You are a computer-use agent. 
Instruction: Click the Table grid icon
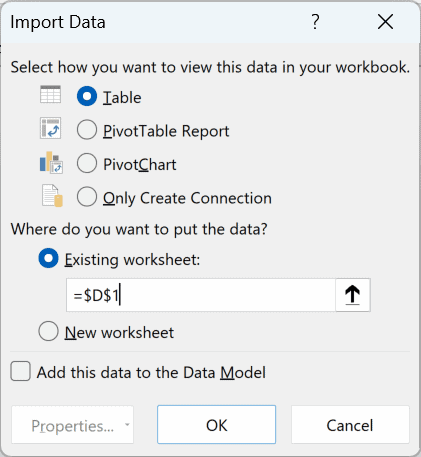tap(50, 94)
